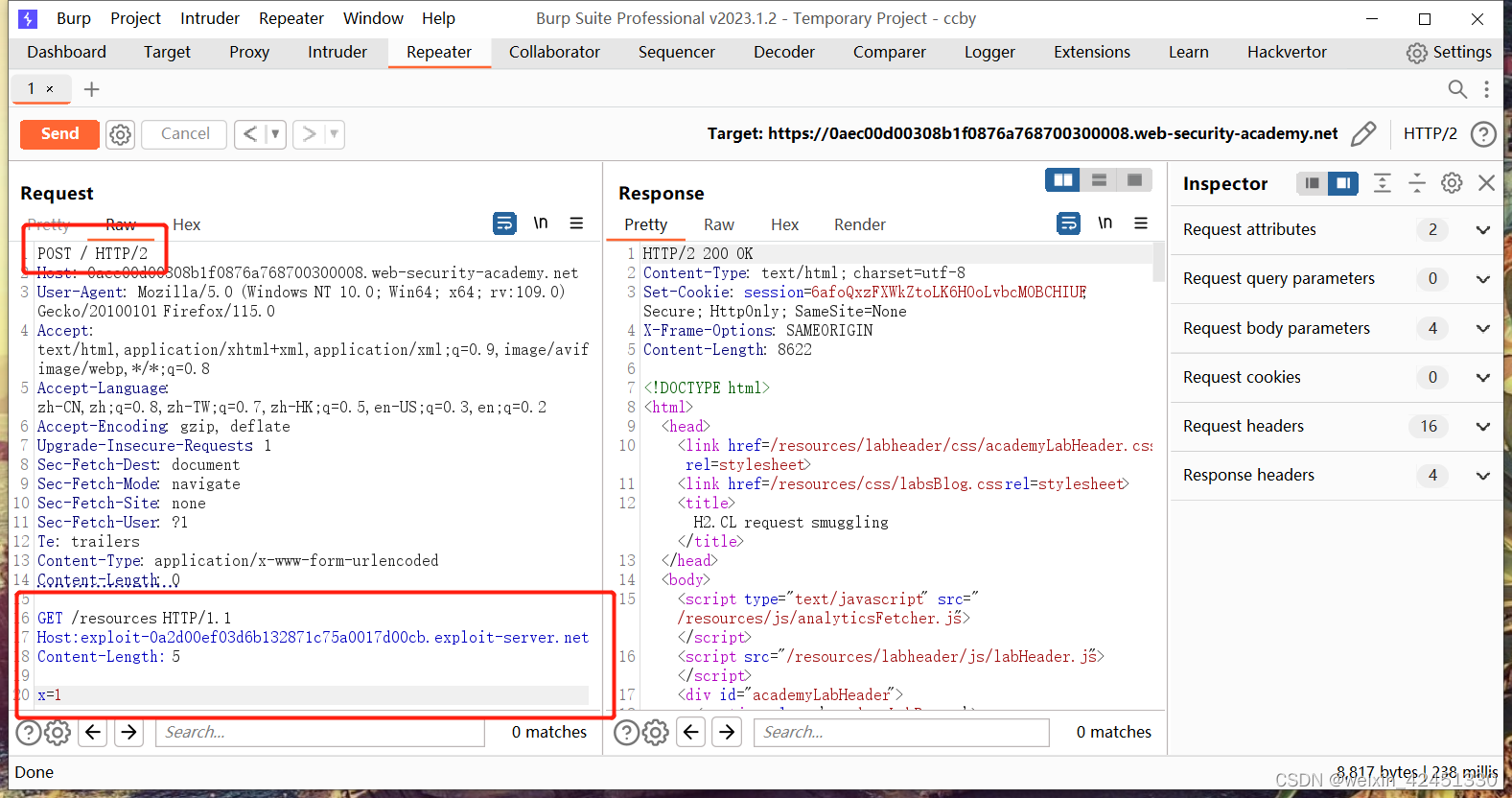Switch to the Collaborator tab

(554, 52)
